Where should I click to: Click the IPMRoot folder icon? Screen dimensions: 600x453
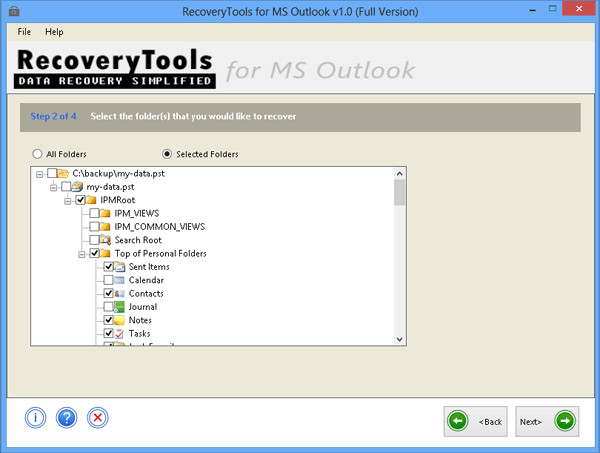coord(91,200)
